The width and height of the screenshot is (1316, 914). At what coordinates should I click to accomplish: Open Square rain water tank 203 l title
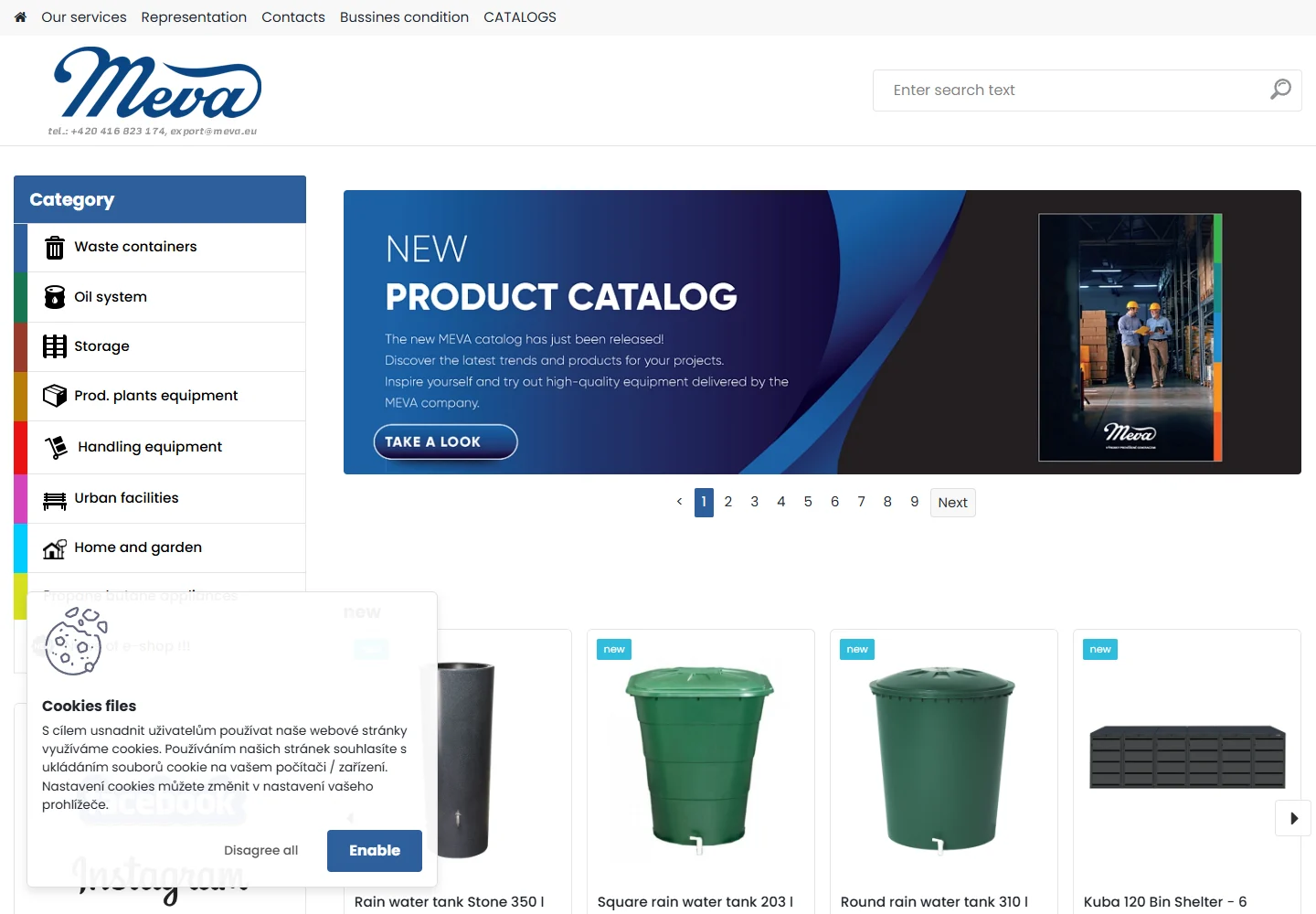pos(695,902)
